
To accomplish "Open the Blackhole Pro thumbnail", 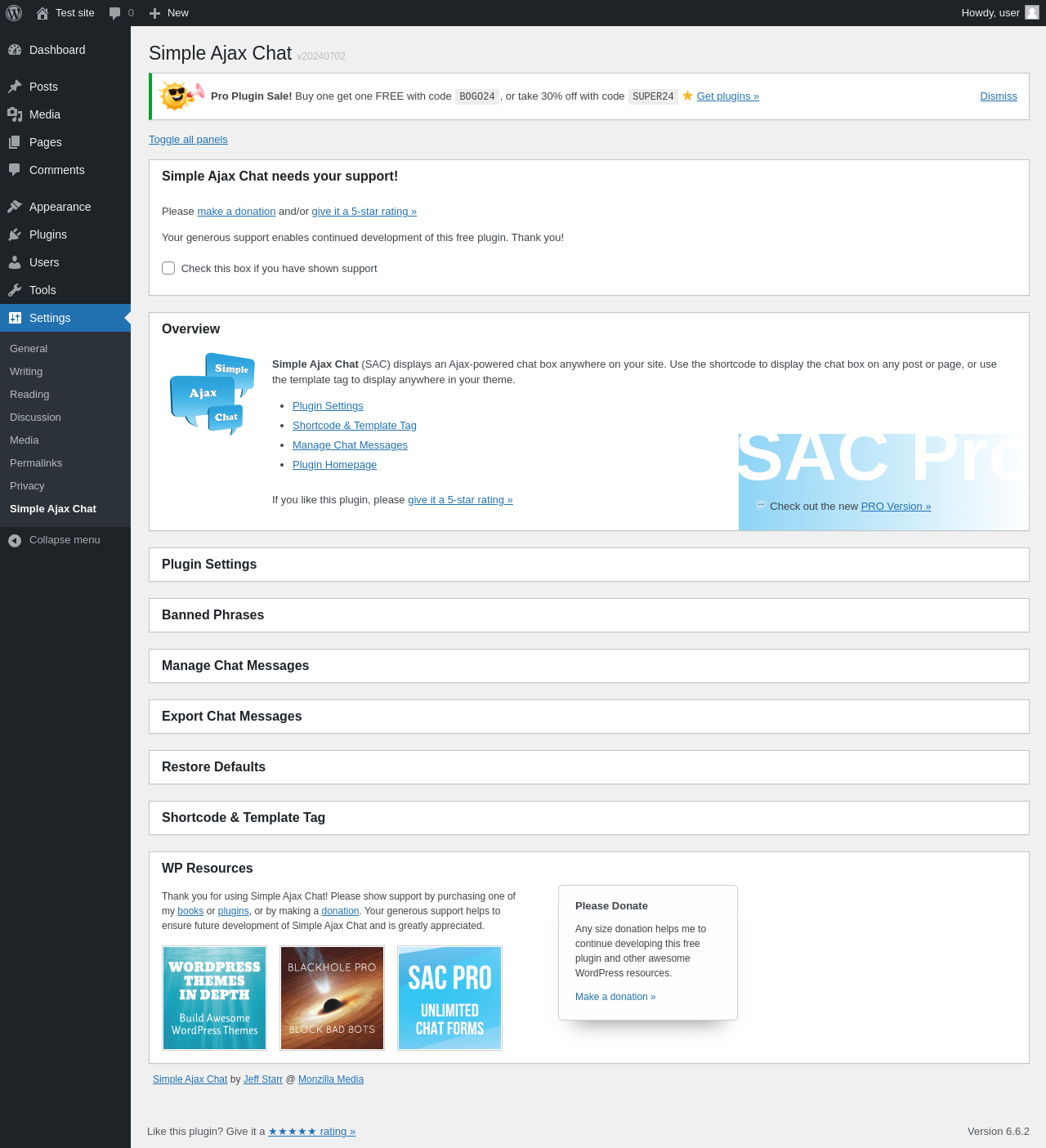I will pos(332,998).
